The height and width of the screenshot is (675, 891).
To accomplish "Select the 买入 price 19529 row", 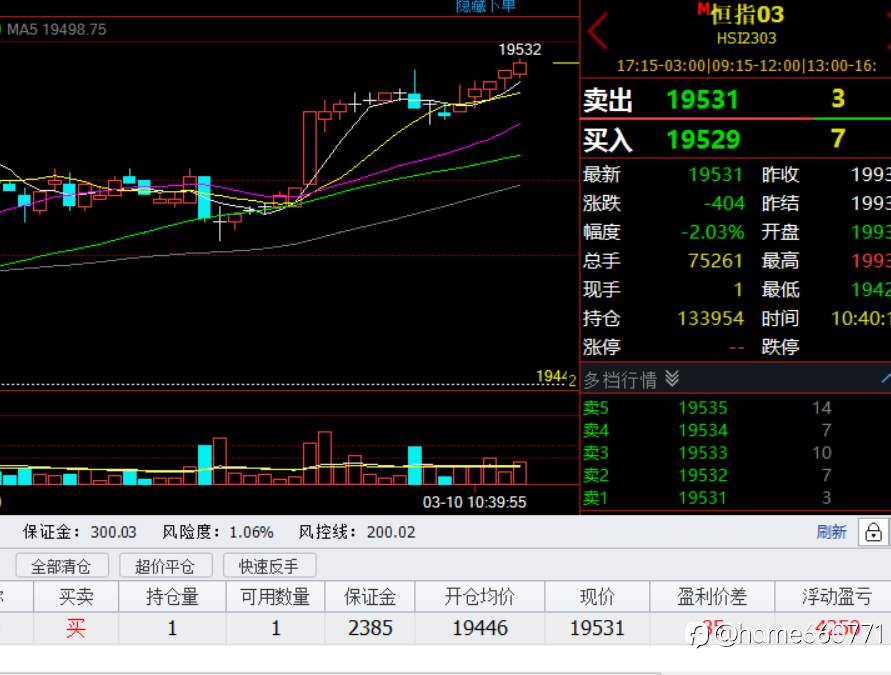I will (735, 139).
